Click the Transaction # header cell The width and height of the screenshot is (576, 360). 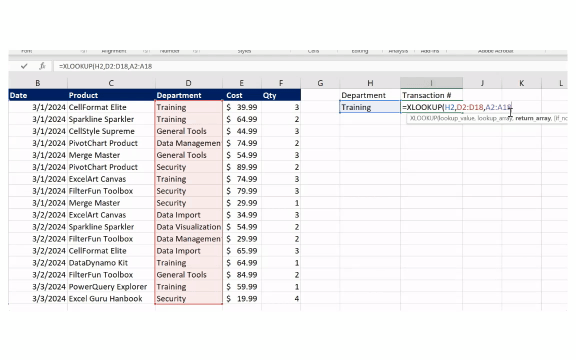pos(431,95)
